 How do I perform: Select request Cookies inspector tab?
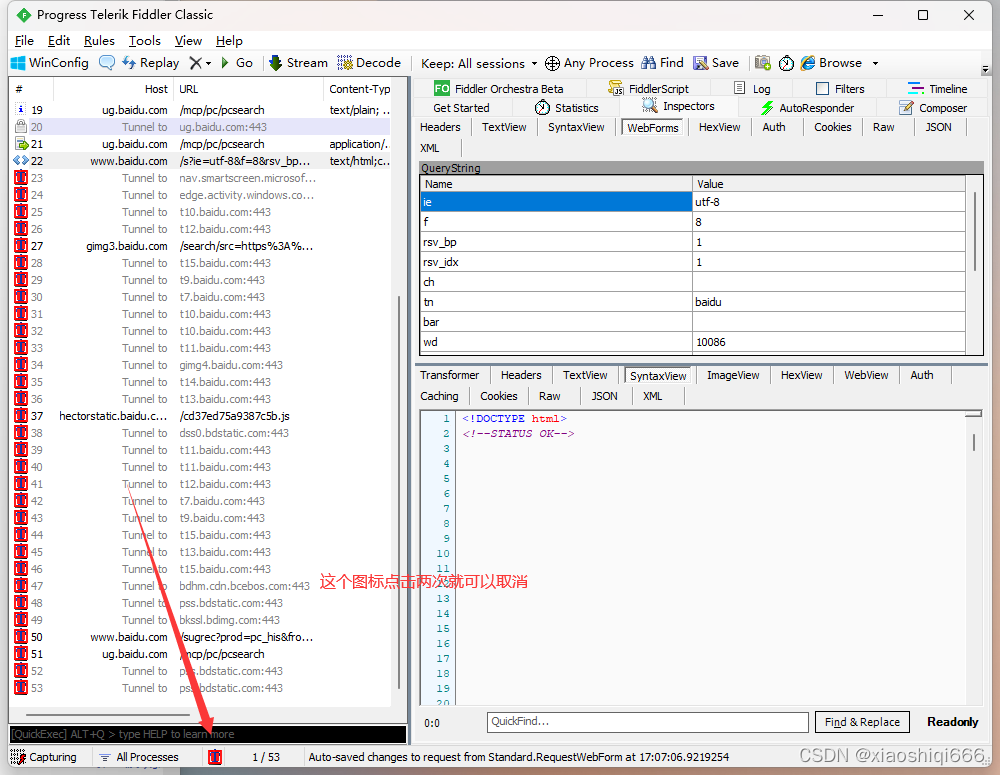coord(832,127)
